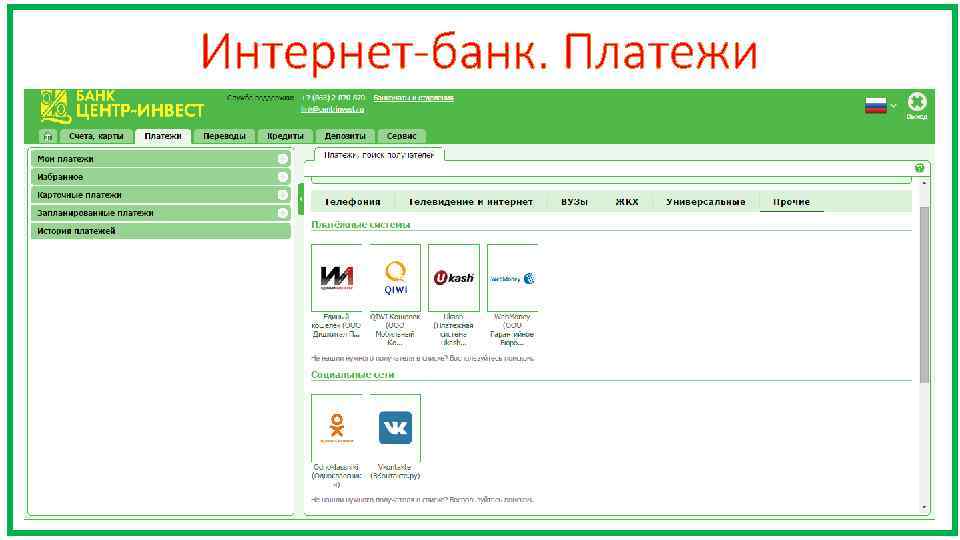Viewport: 960px width, 540px height.
Task: Switch to Переводы tab
Action: tap(224, 136)
